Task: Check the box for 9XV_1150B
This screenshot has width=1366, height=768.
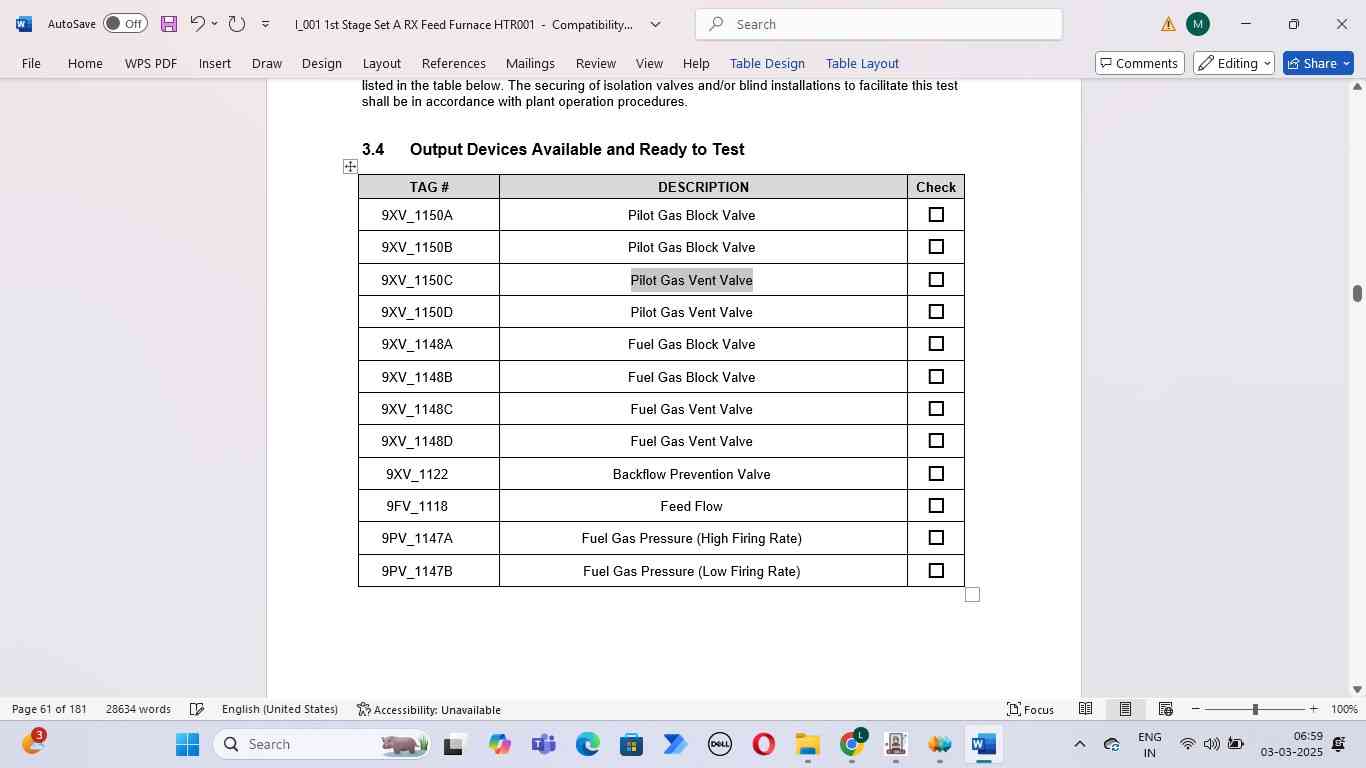Action: click(936, 246)
